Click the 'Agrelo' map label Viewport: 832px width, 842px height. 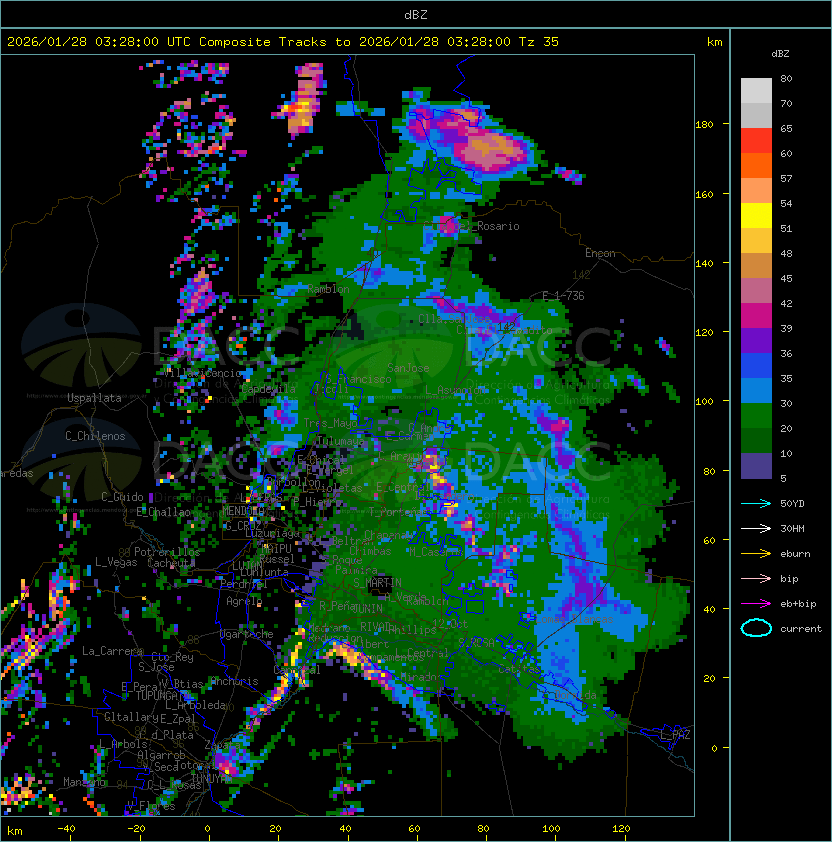244,601
